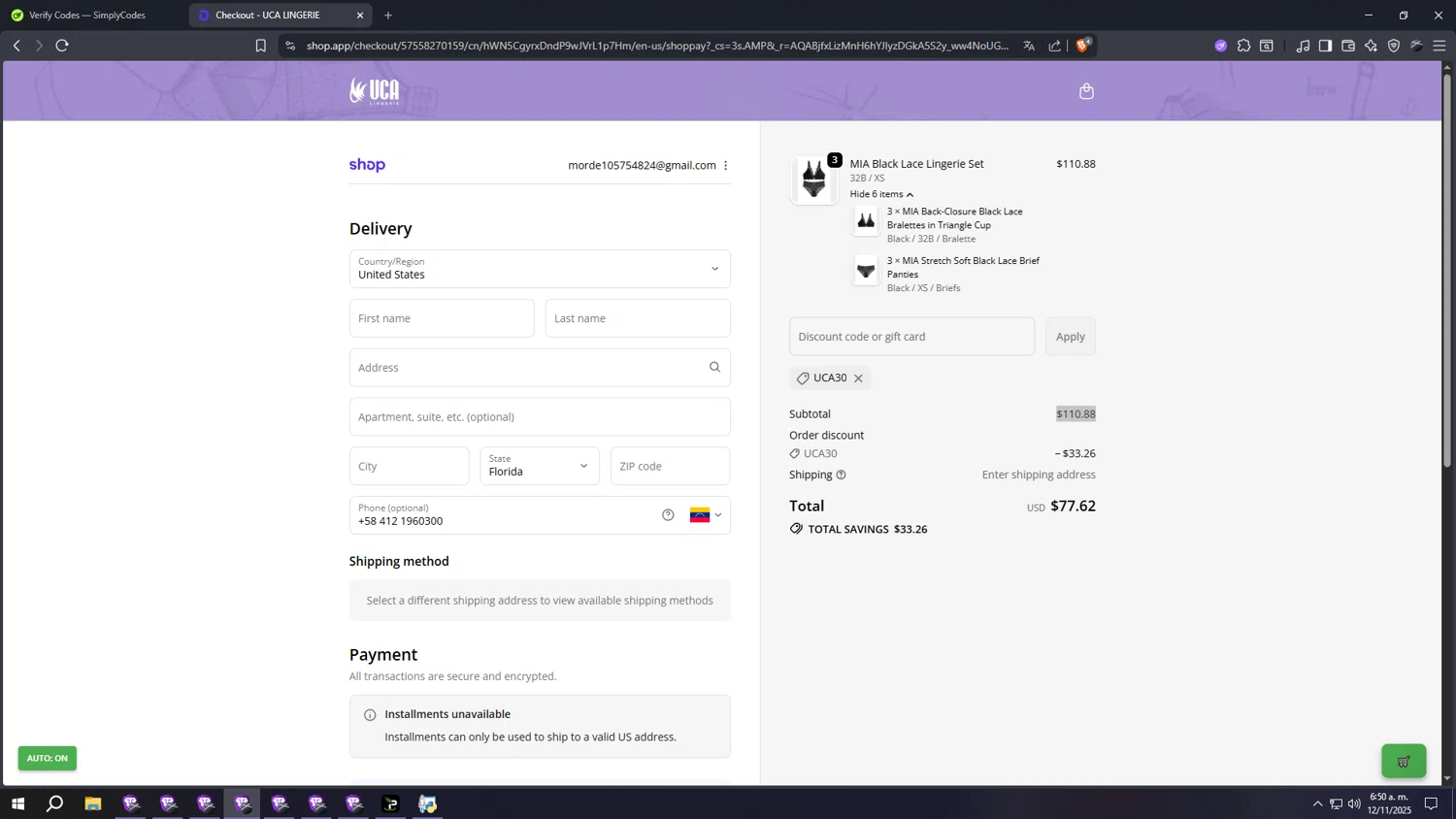Open the Windows Start menu
The image size is (1456, 819).
pos(17,803)
